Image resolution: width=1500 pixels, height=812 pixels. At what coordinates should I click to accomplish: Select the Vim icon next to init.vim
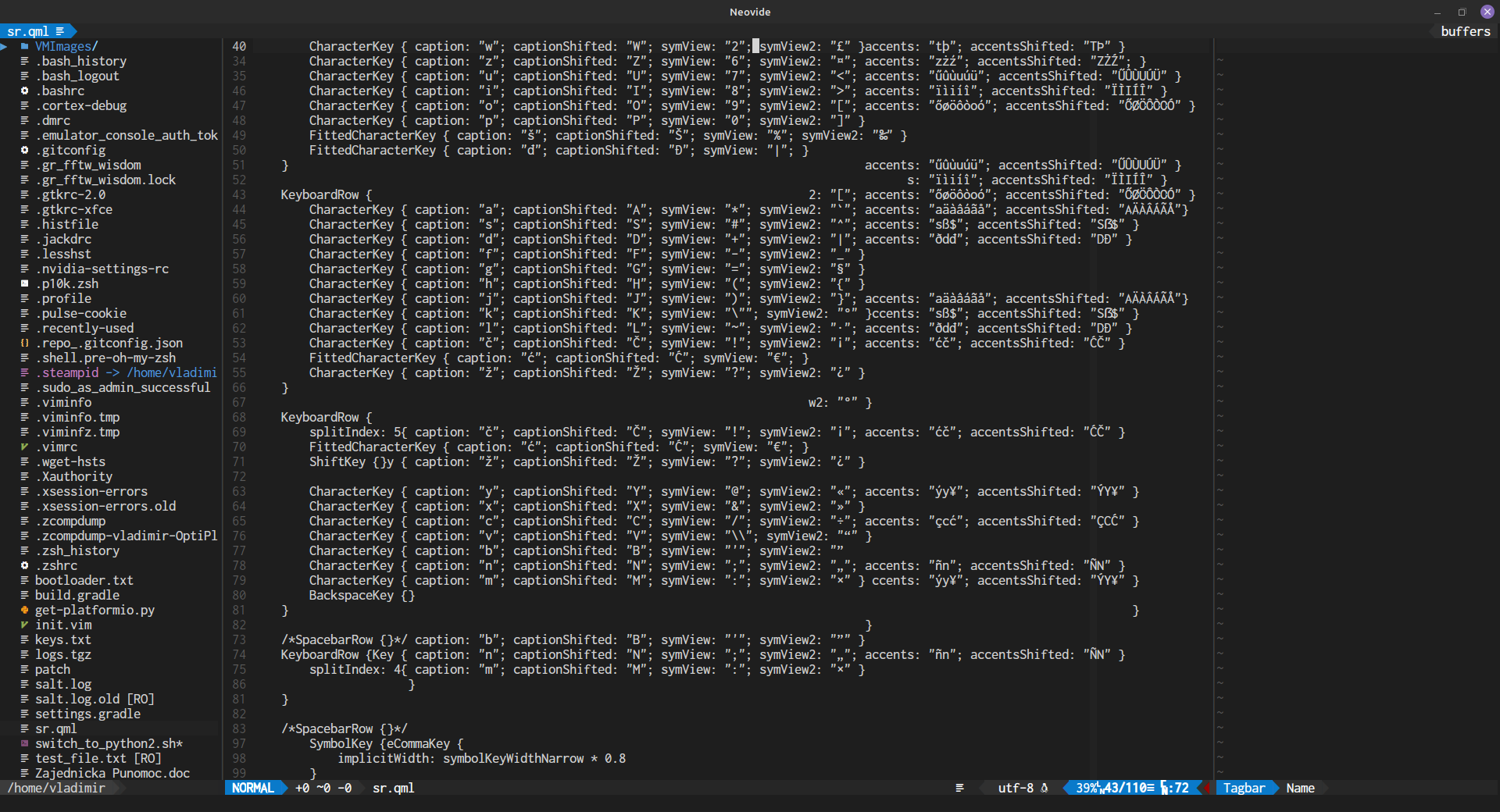pyautogui.click(x=23, y=625)
